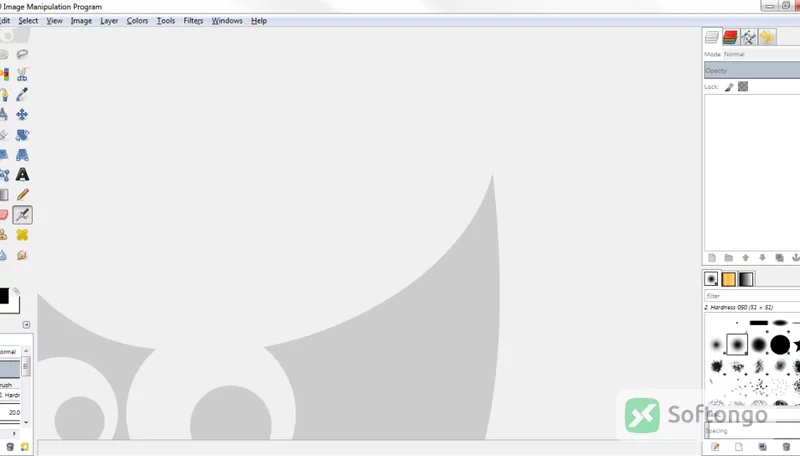The image size is (800, 456).
Task: Select the Blend gradient tool
Action: 3,194
